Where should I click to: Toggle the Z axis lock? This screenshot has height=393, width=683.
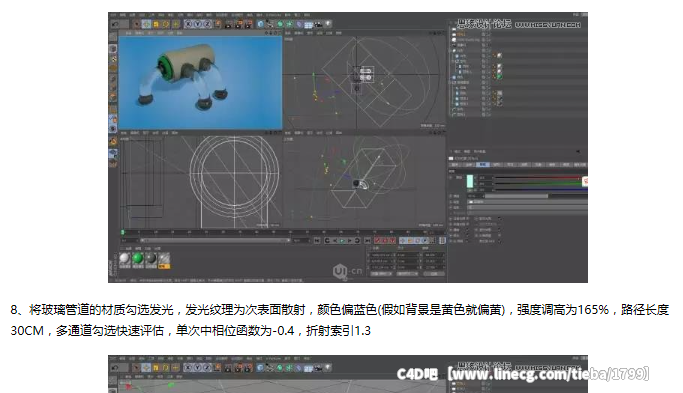pos(207,24)
